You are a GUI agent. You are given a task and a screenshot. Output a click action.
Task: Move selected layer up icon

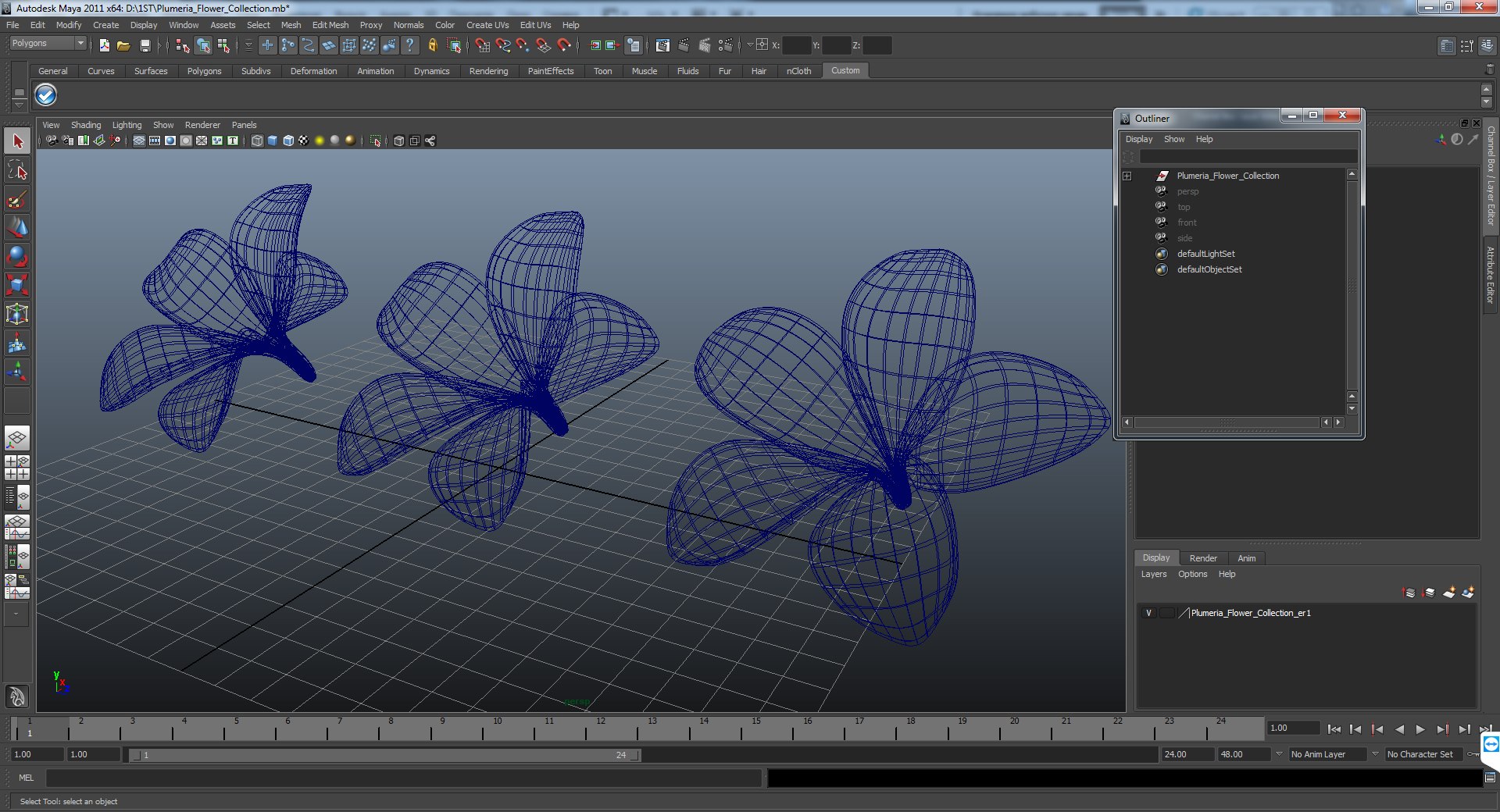1409,593
